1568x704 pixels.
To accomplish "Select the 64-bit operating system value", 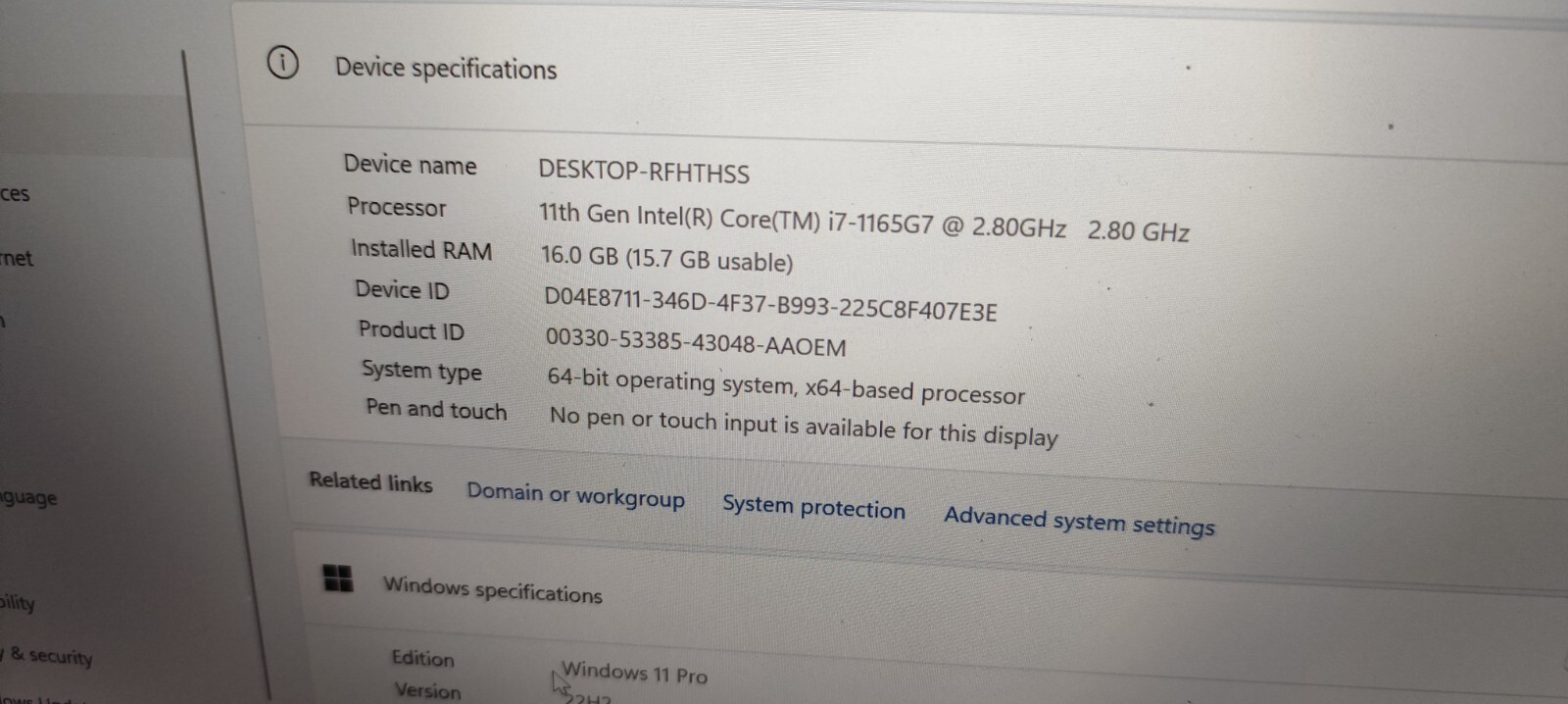I will pyautogui.click(x=785, y=386).
